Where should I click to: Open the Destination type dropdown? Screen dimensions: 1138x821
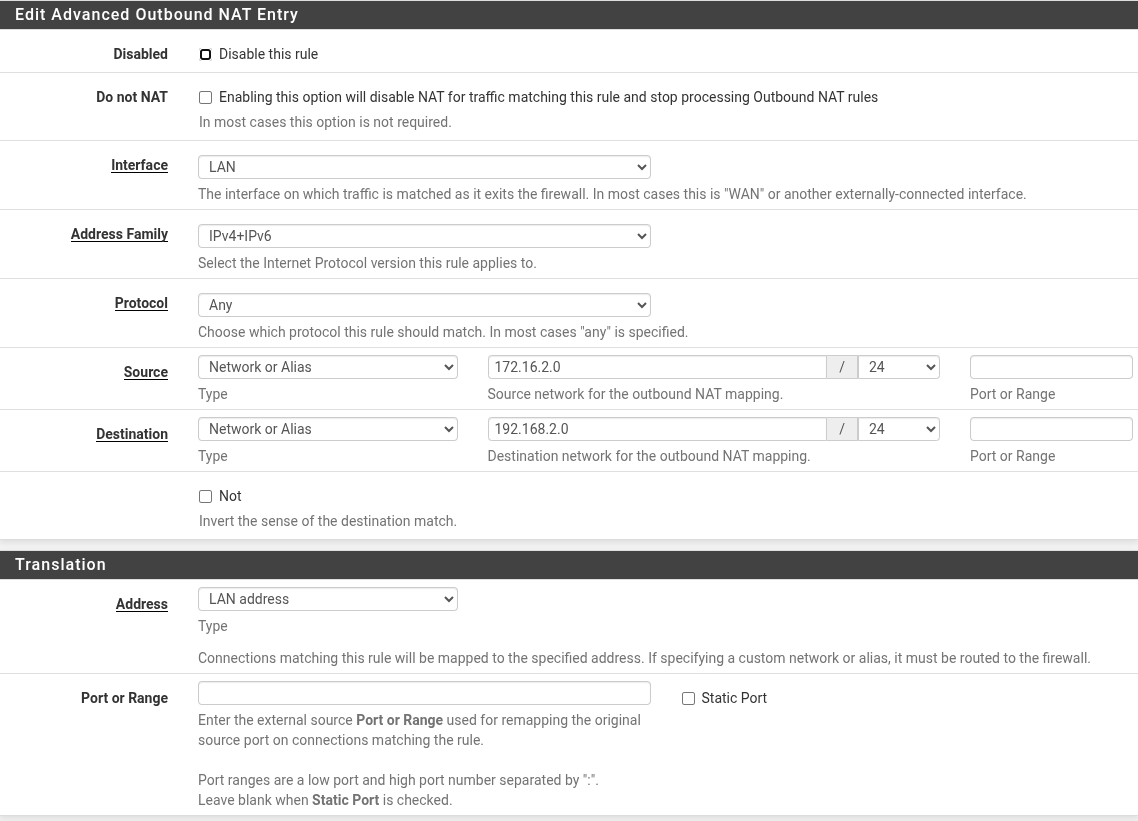tap(327, 429)
